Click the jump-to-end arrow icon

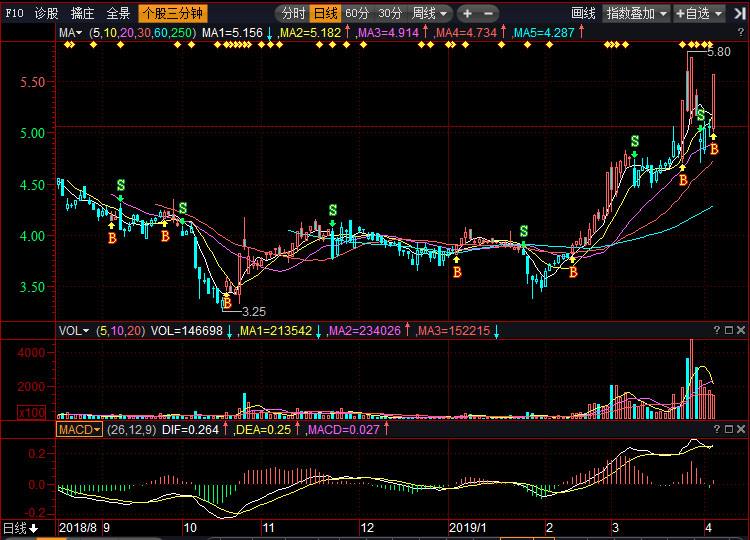(739, 14)
